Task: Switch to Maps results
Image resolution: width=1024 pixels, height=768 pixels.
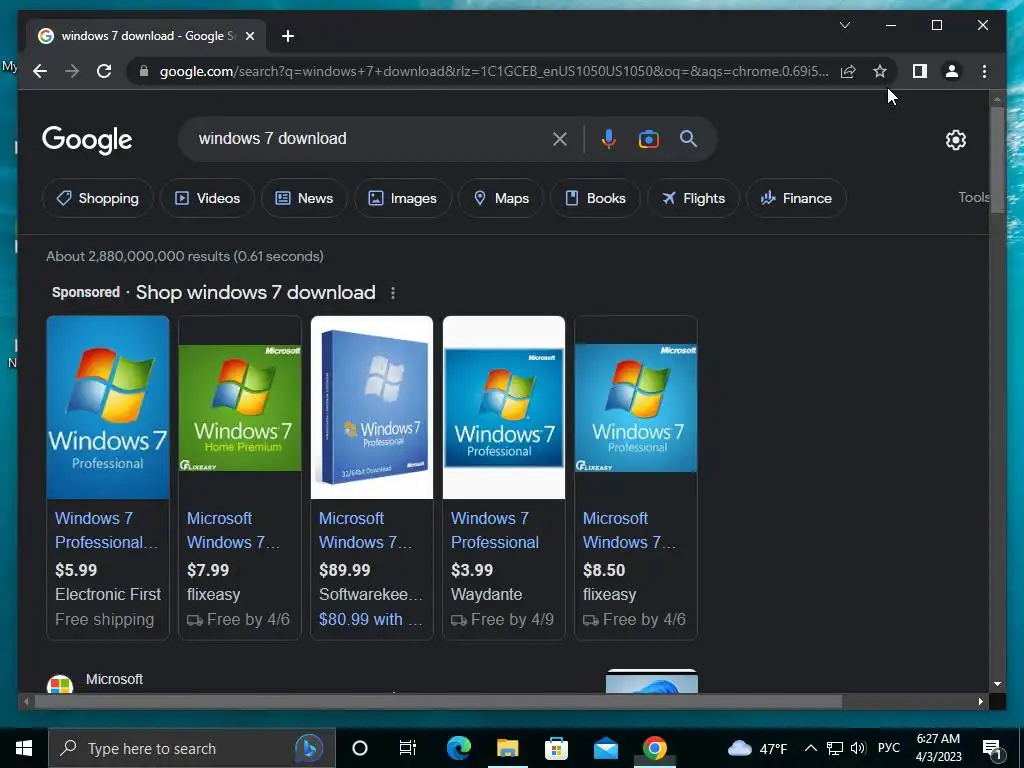Action: tap(501, 198)
